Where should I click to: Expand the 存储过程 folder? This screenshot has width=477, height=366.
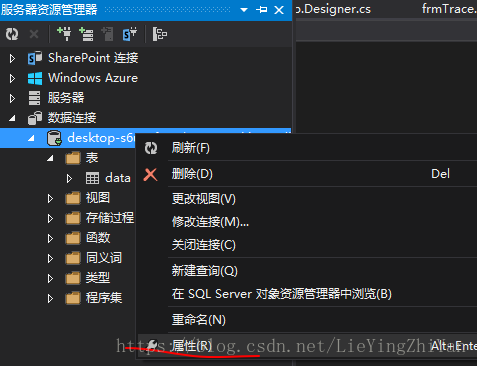tap(50, 218)
